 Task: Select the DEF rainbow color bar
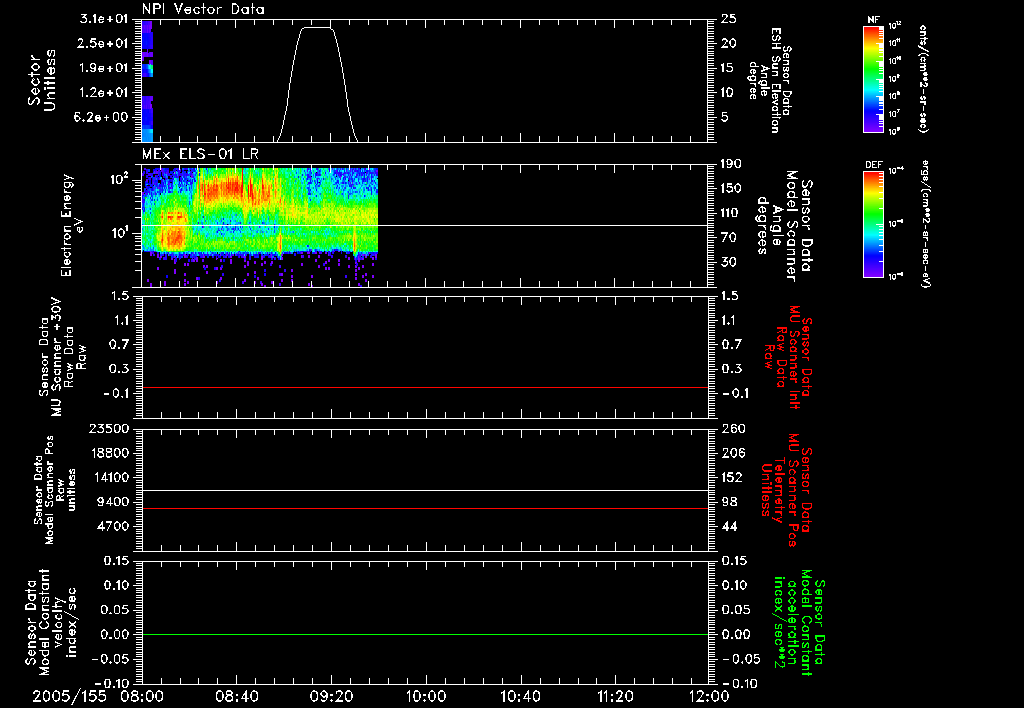[x=874, y=225]
